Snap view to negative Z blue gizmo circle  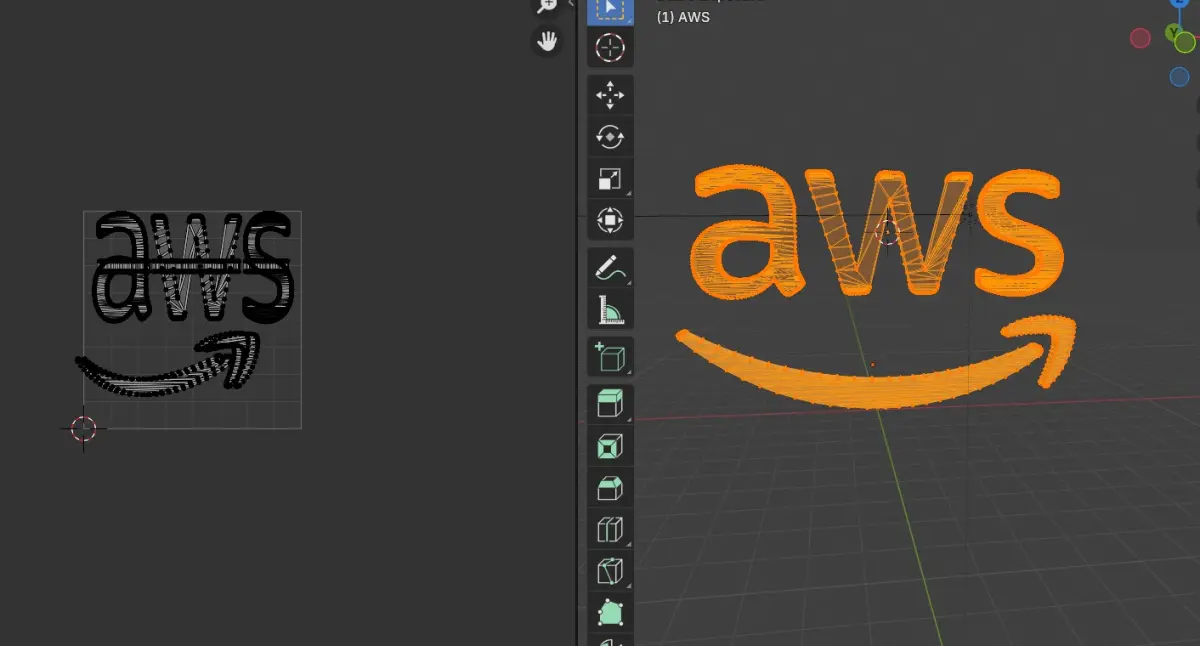[1179, 77]
